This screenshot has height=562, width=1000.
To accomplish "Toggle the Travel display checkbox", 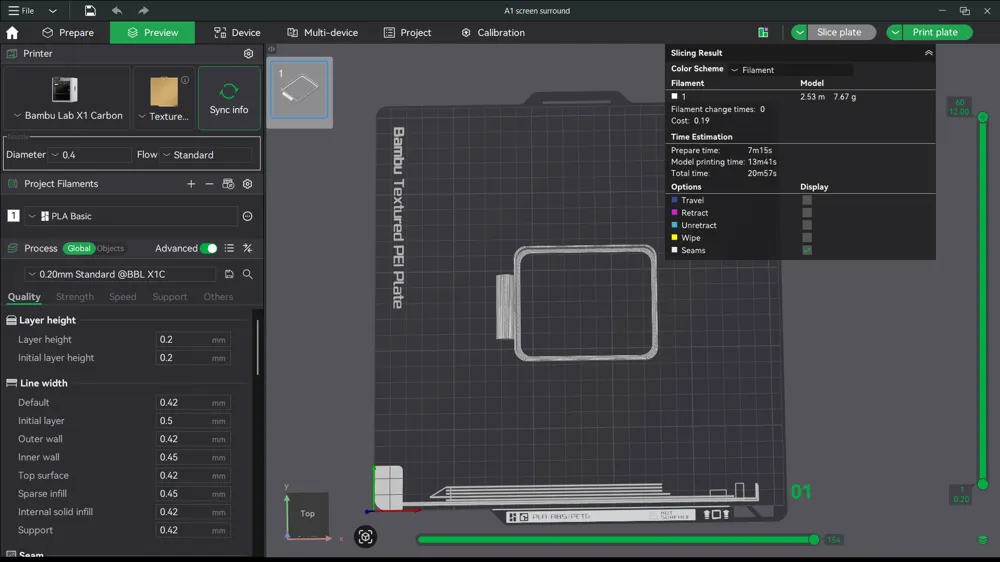I will click(807, 200).
